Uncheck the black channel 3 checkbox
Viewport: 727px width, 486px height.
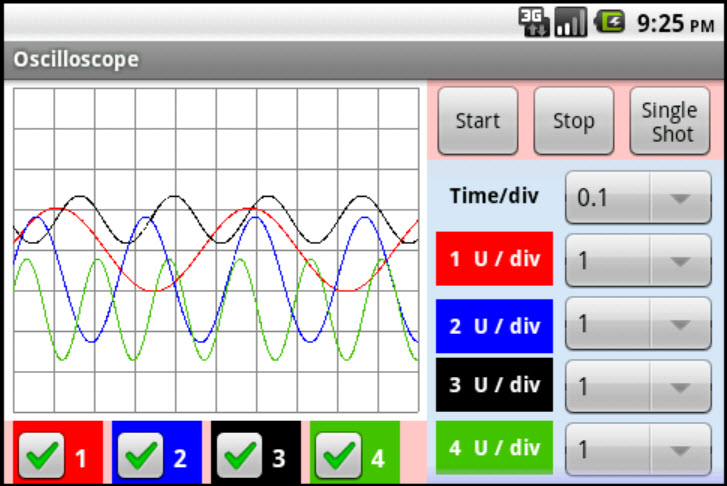coord(239,455)
